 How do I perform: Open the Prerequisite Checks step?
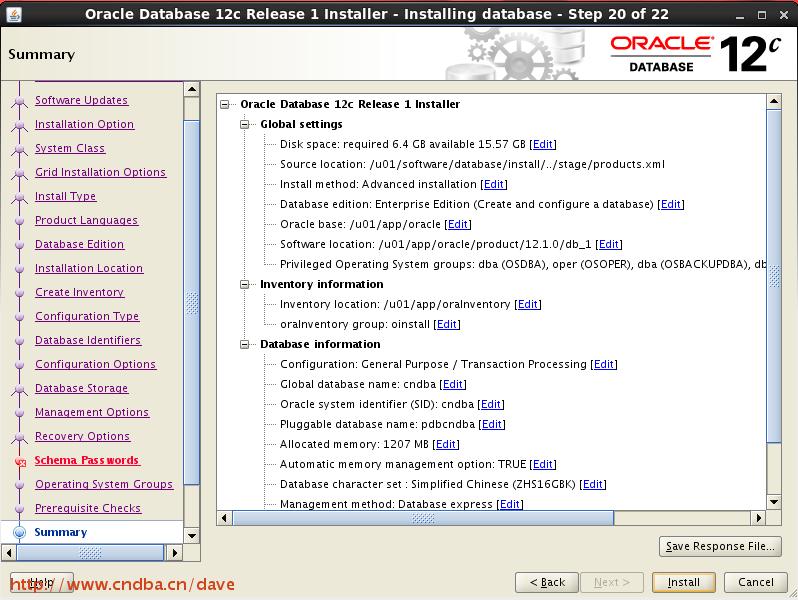click(x=88, y=508)
